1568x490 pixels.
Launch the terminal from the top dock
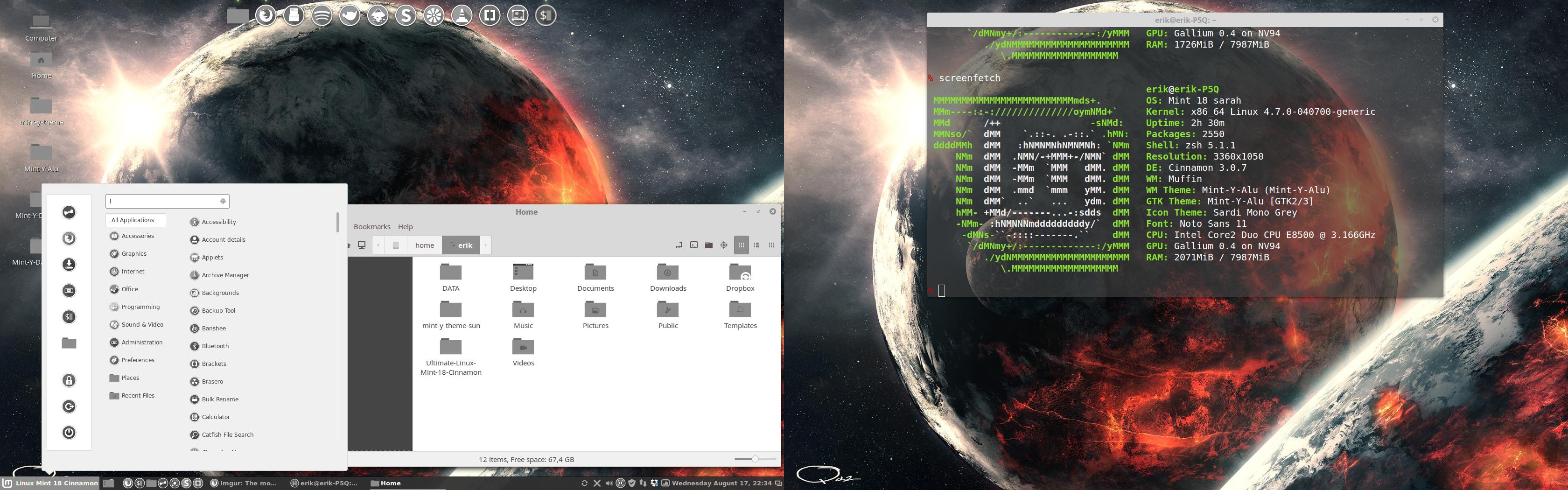coord(546,15)
